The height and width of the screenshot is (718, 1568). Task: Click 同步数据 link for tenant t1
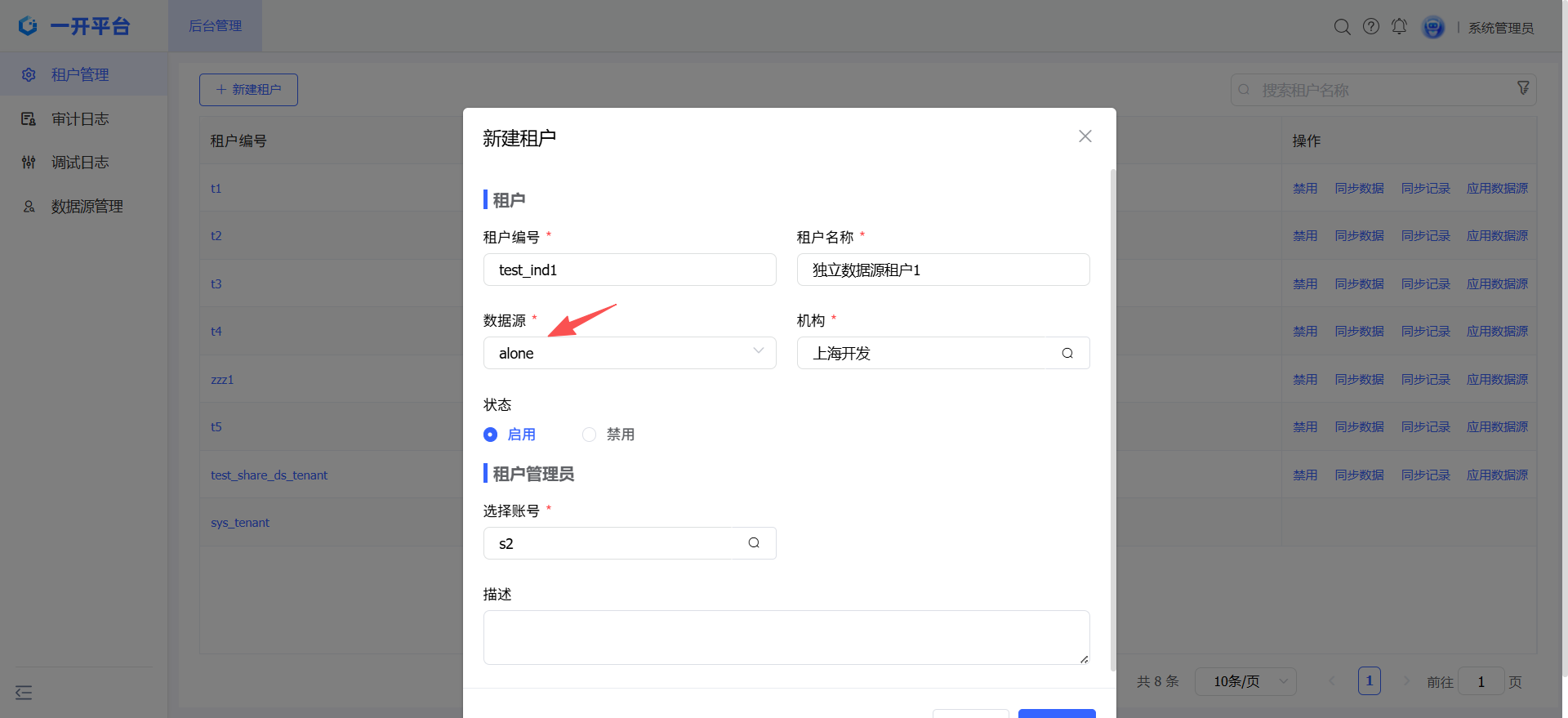(1359, 188)
